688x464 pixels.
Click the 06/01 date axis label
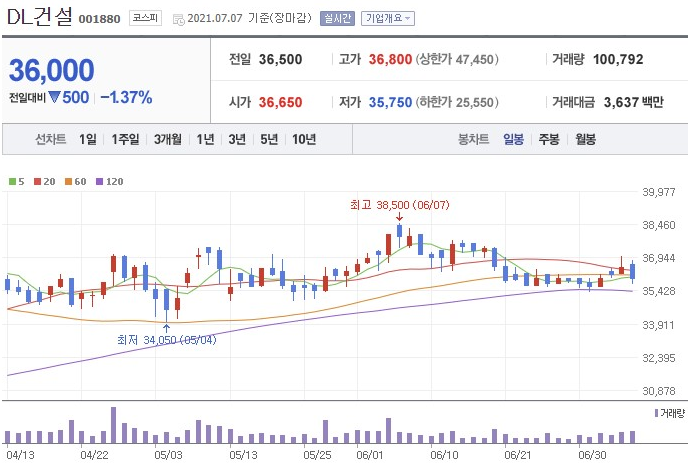pyautogui.click(x=370, y=455)
